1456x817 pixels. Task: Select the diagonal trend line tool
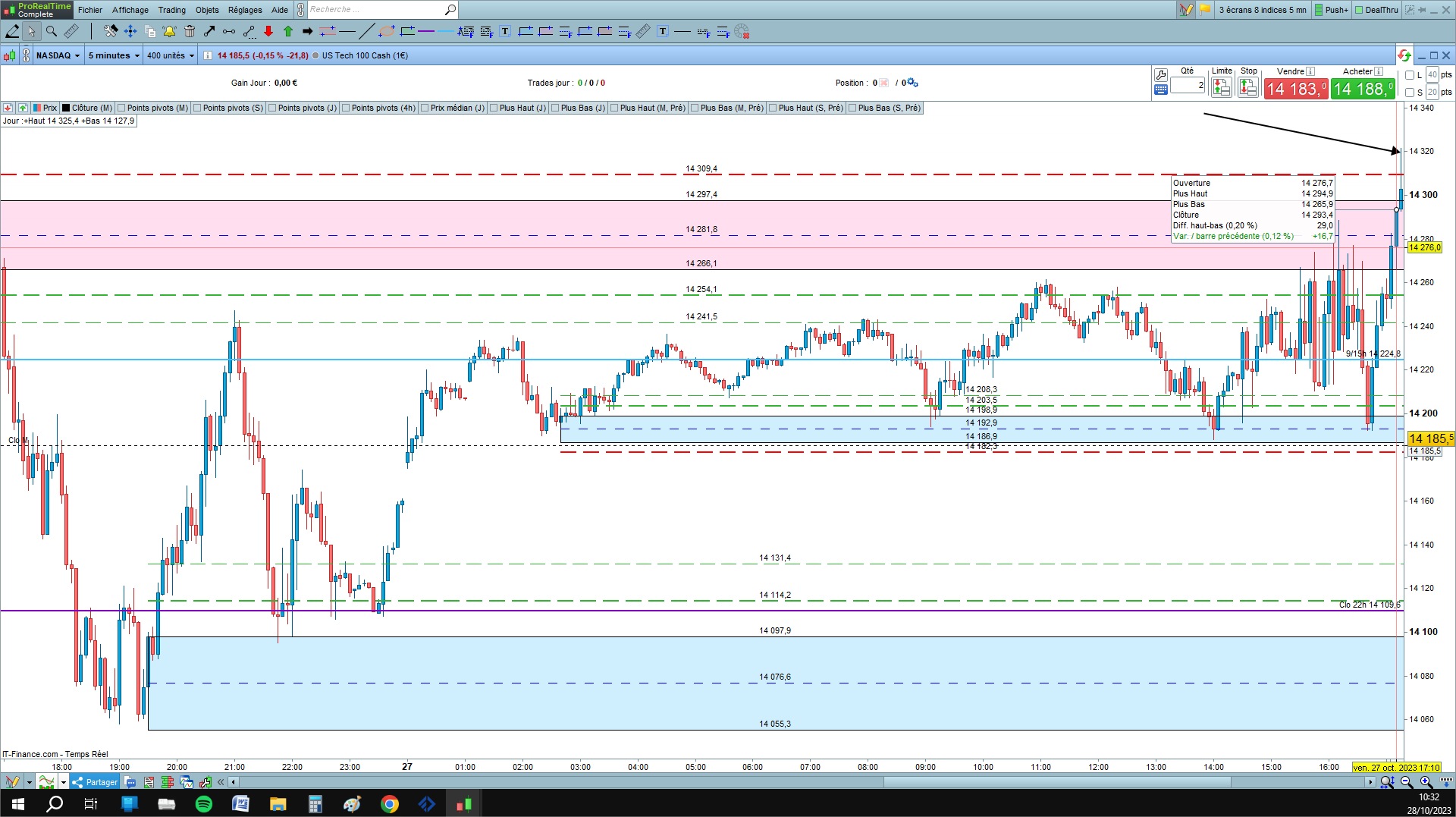(366, 31)
